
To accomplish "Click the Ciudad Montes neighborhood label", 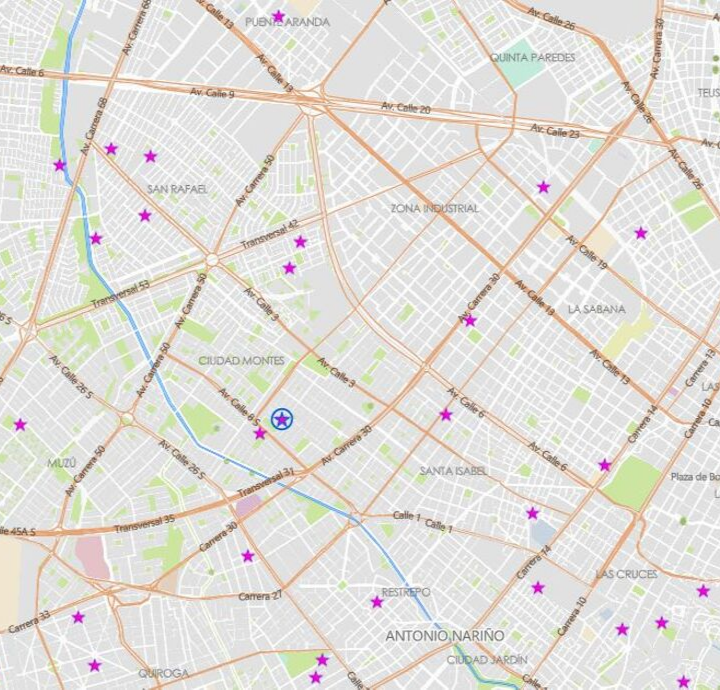I will 241,360.
